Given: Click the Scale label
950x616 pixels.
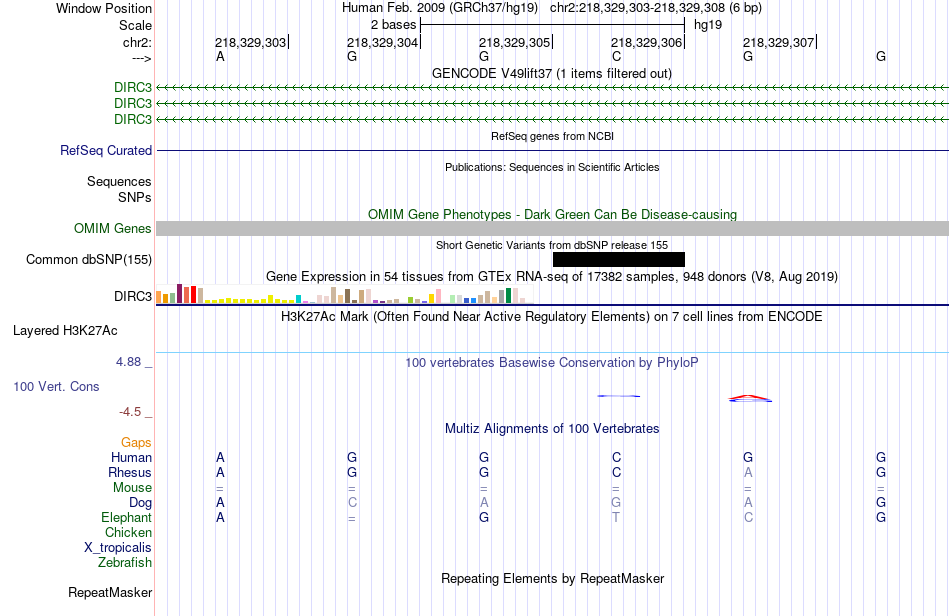Looking at the screenshot, I should [135, 25].
